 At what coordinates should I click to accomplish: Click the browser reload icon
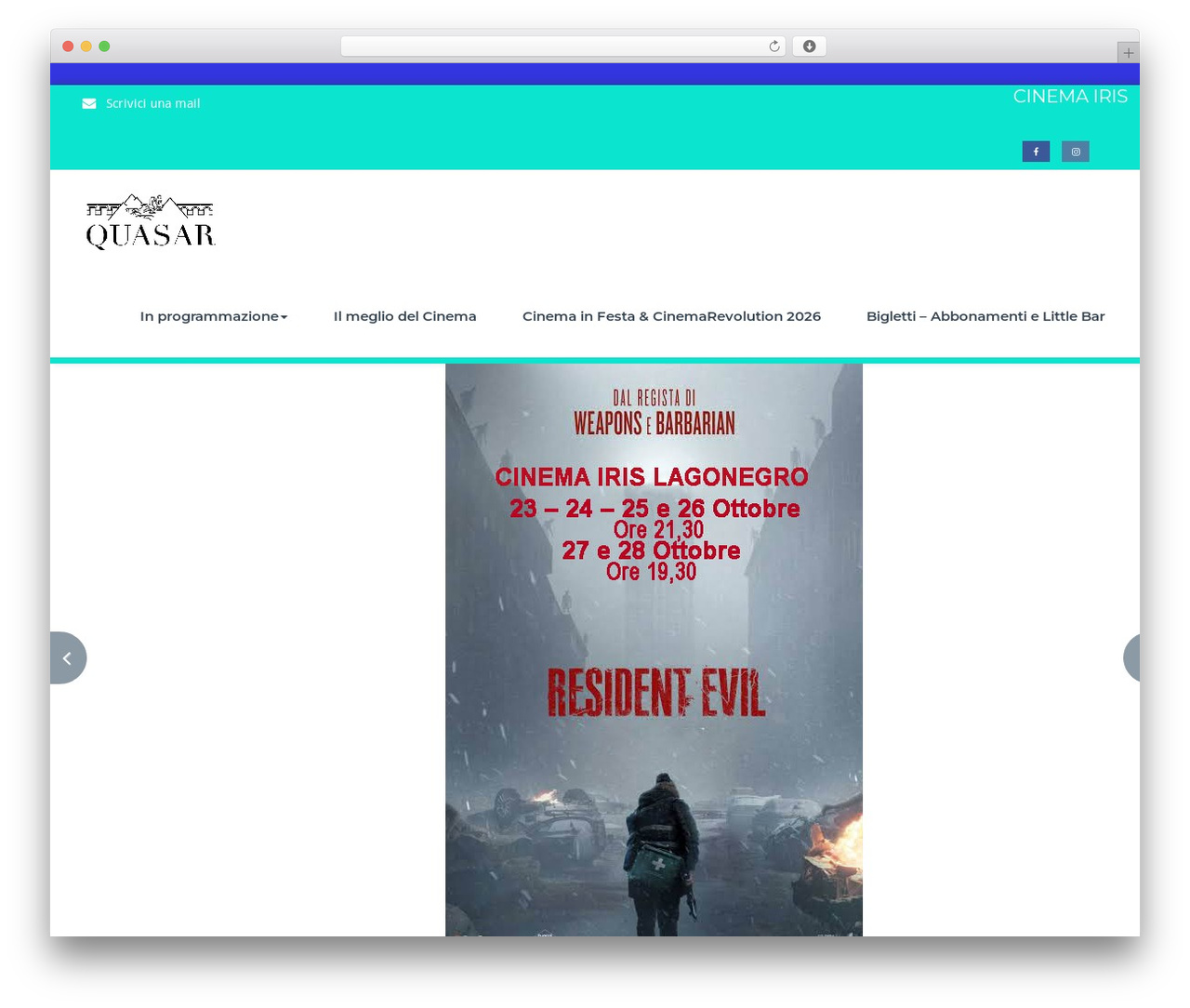click(x=774, y=46)
